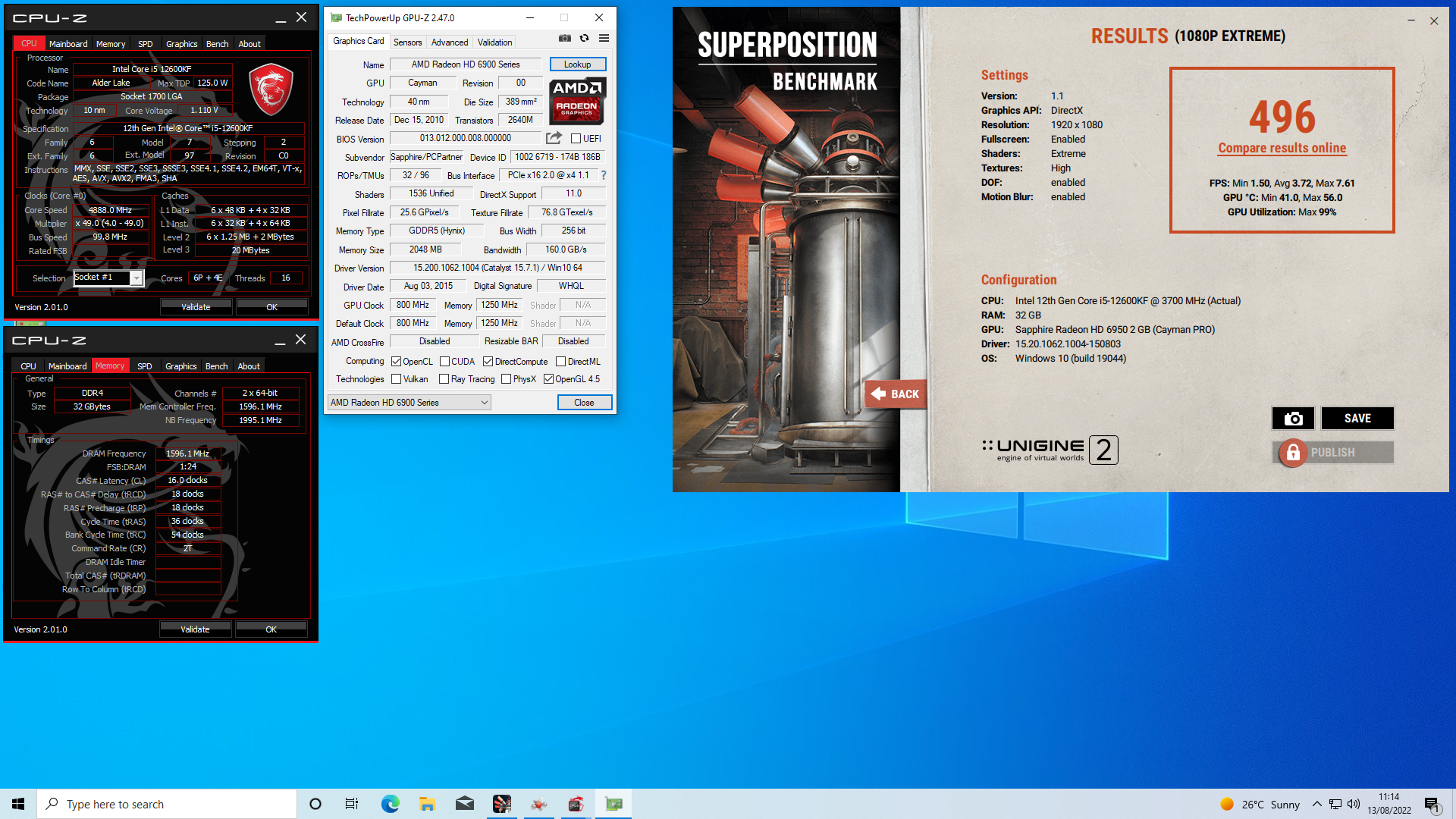Toggle the PhysX checkbox

point(506,379)
